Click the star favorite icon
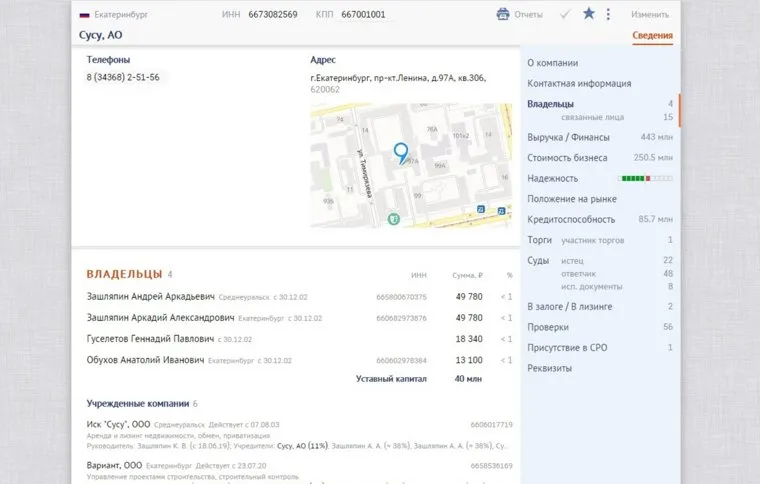 tap(589, 14)
